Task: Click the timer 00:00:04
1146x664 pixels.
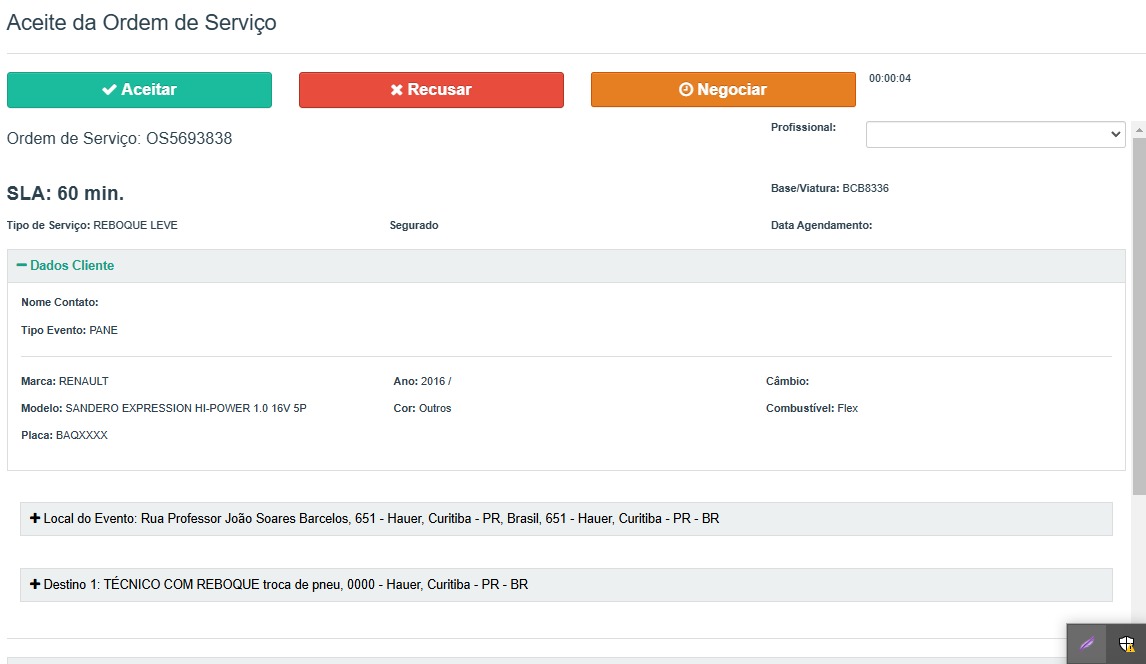Action: 889,79
